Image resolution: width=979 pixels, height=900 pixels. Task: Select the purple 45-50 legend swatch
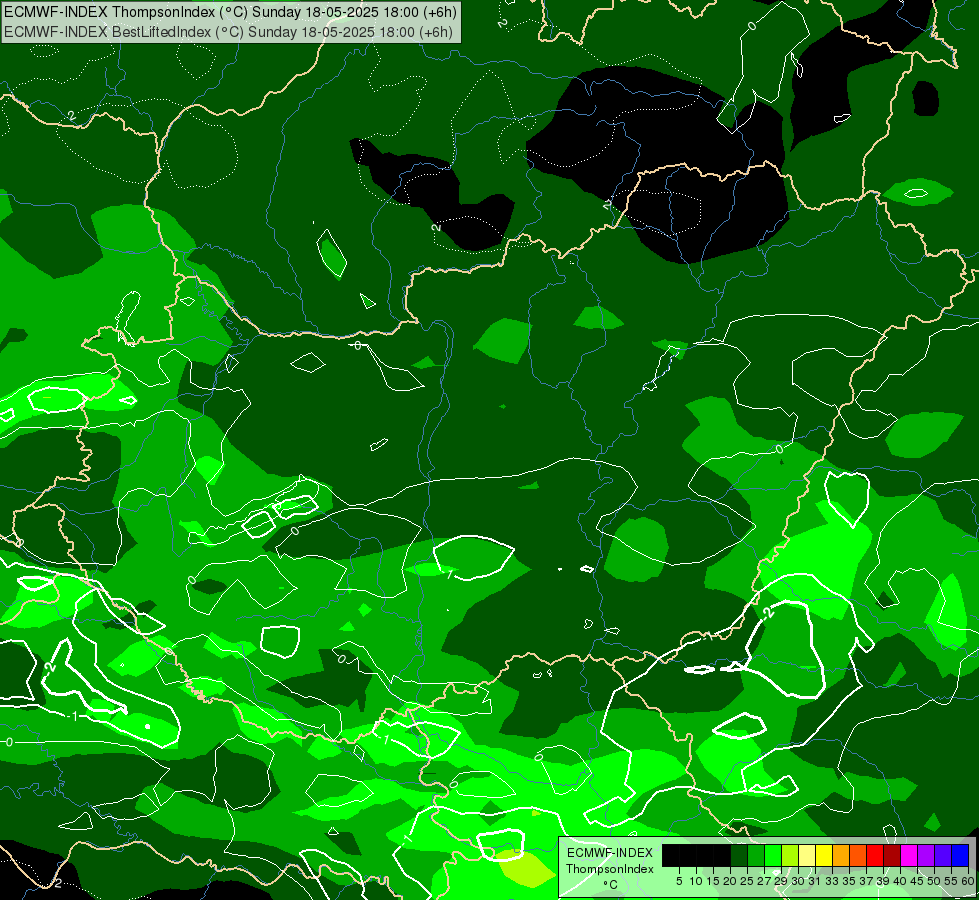pyautogui.click(x=926, y=855)
